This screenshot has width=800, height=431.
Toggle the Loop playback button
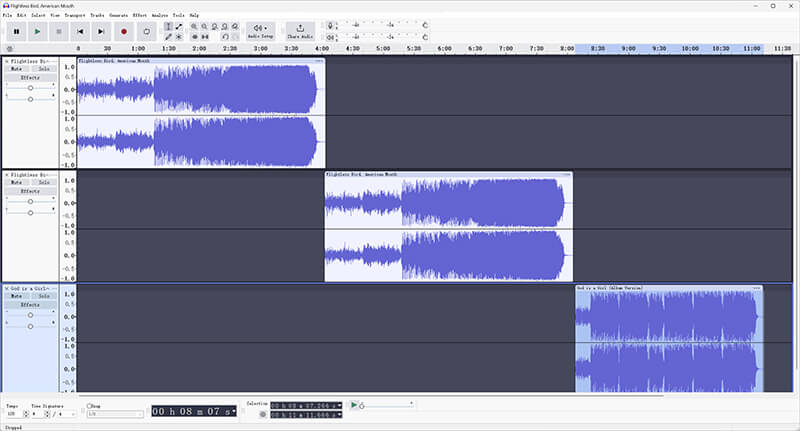(146, 32)
